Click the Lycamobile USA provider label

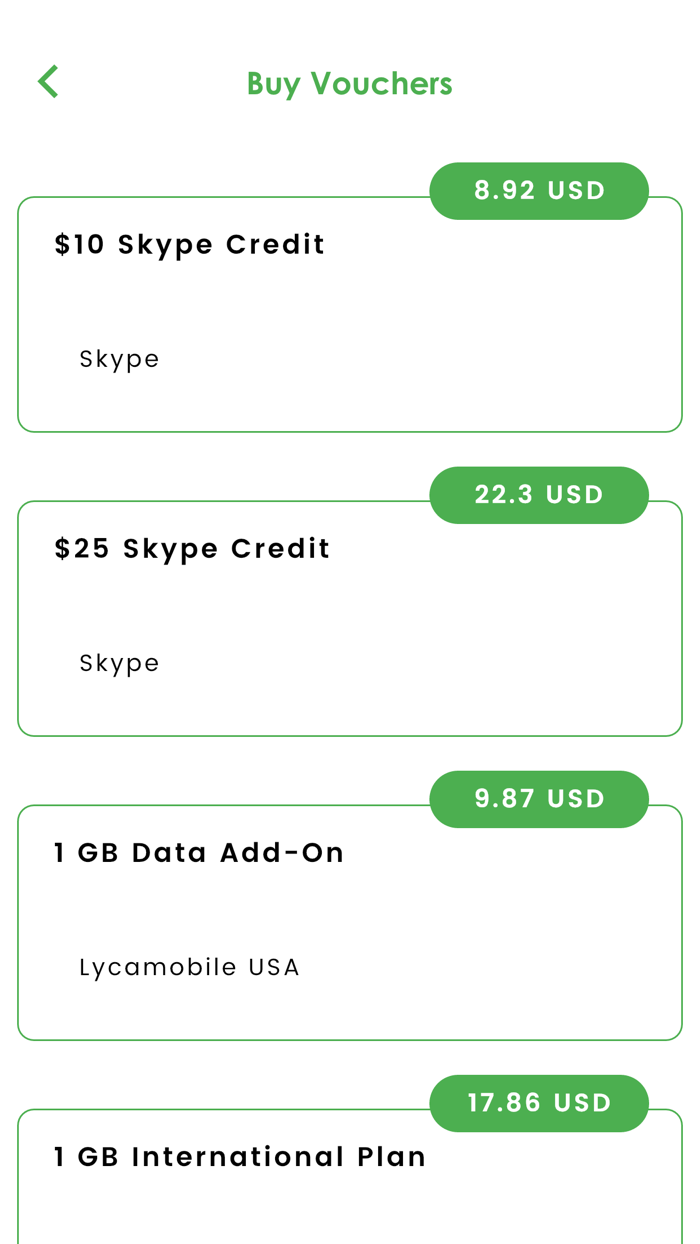click(189, 966)
